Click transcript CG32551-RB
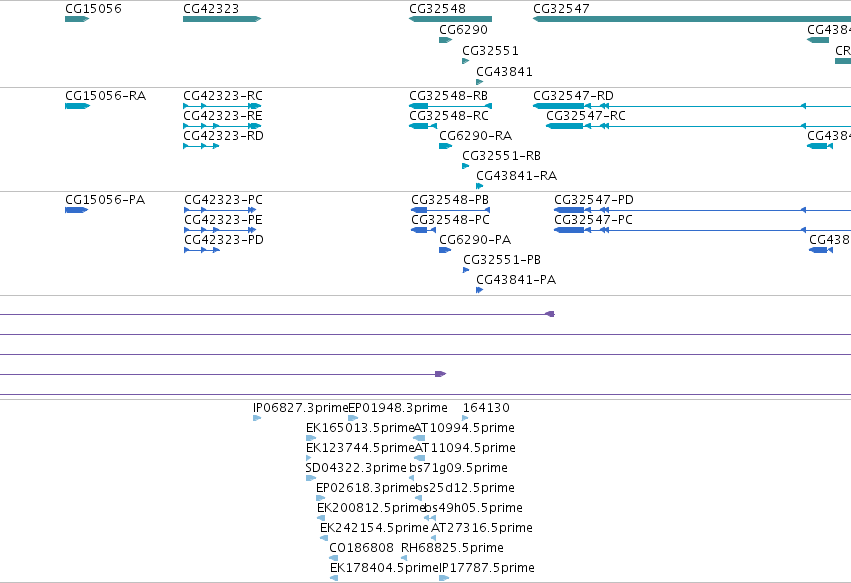This screenshot has height=583, width=851. point(466,166)
